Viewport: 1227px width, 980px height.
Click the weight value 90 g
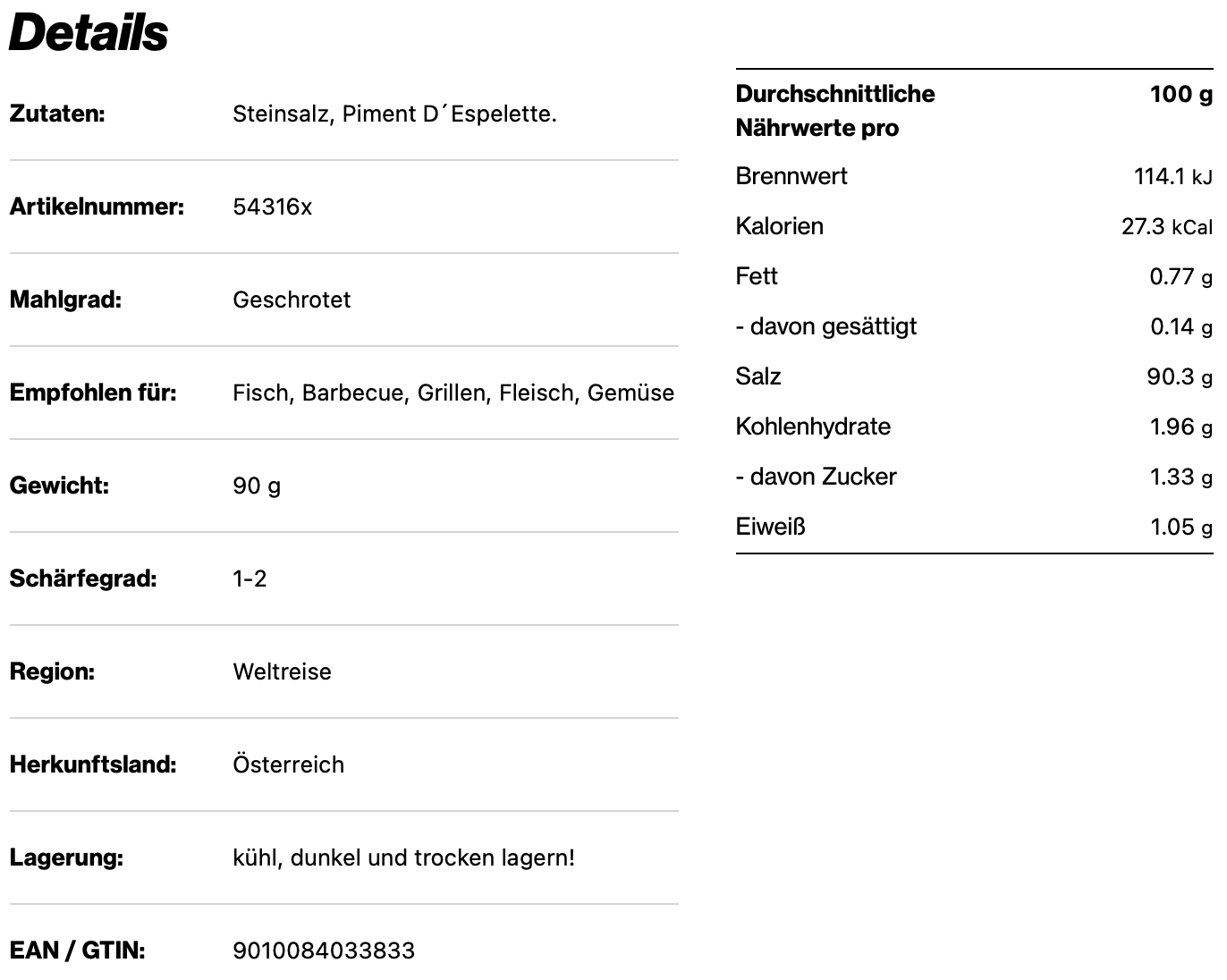click(x=257, y=486)
